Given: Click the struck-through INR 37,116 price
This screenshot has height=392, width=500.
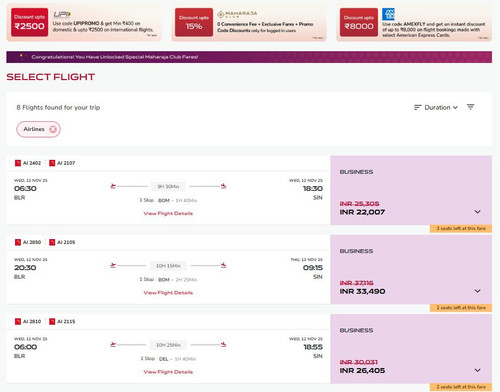Looking at the screenshot, I should 356,283.
